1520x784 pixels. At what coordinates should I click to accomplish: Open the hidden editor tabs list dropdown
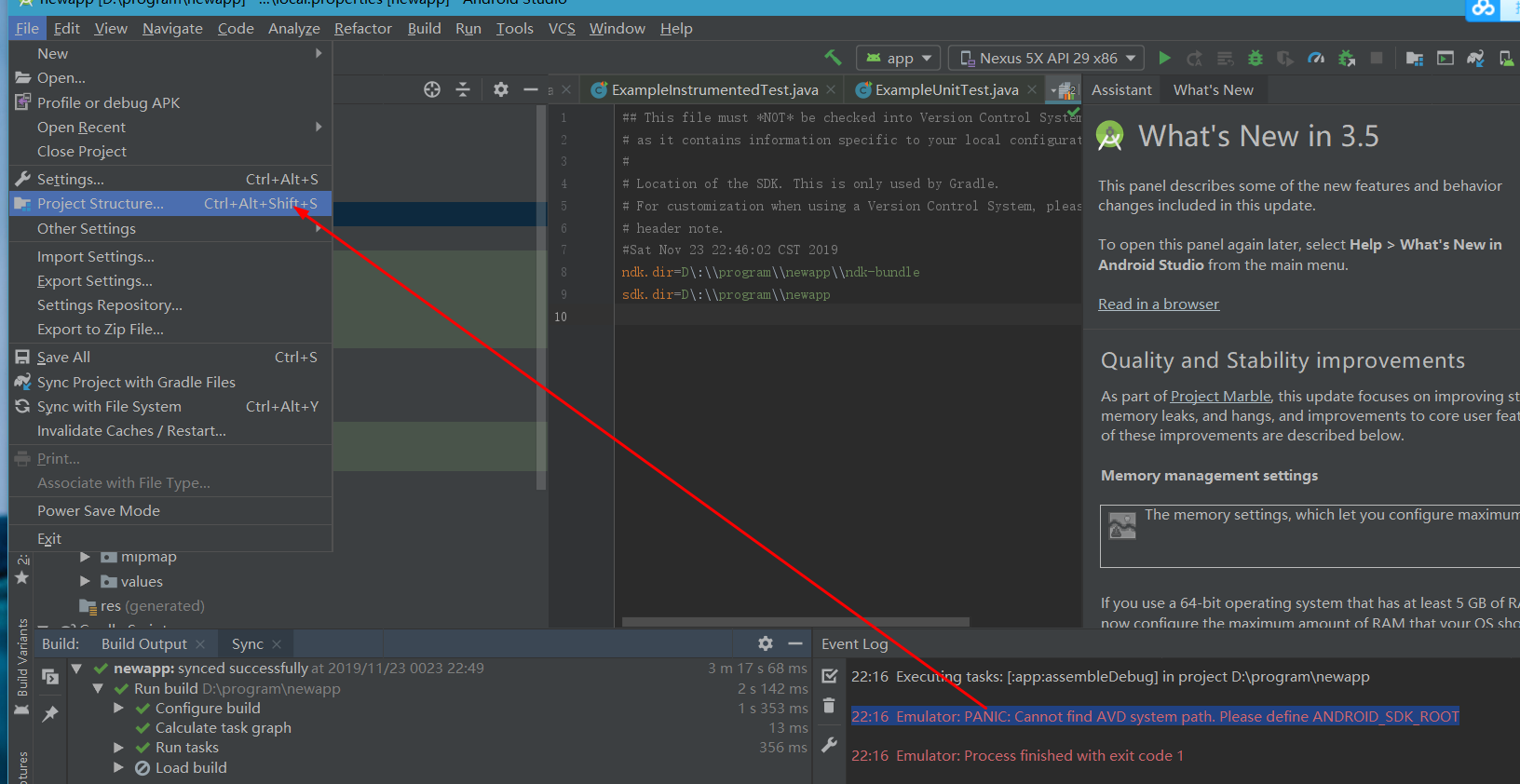(x=1063, y=90)
